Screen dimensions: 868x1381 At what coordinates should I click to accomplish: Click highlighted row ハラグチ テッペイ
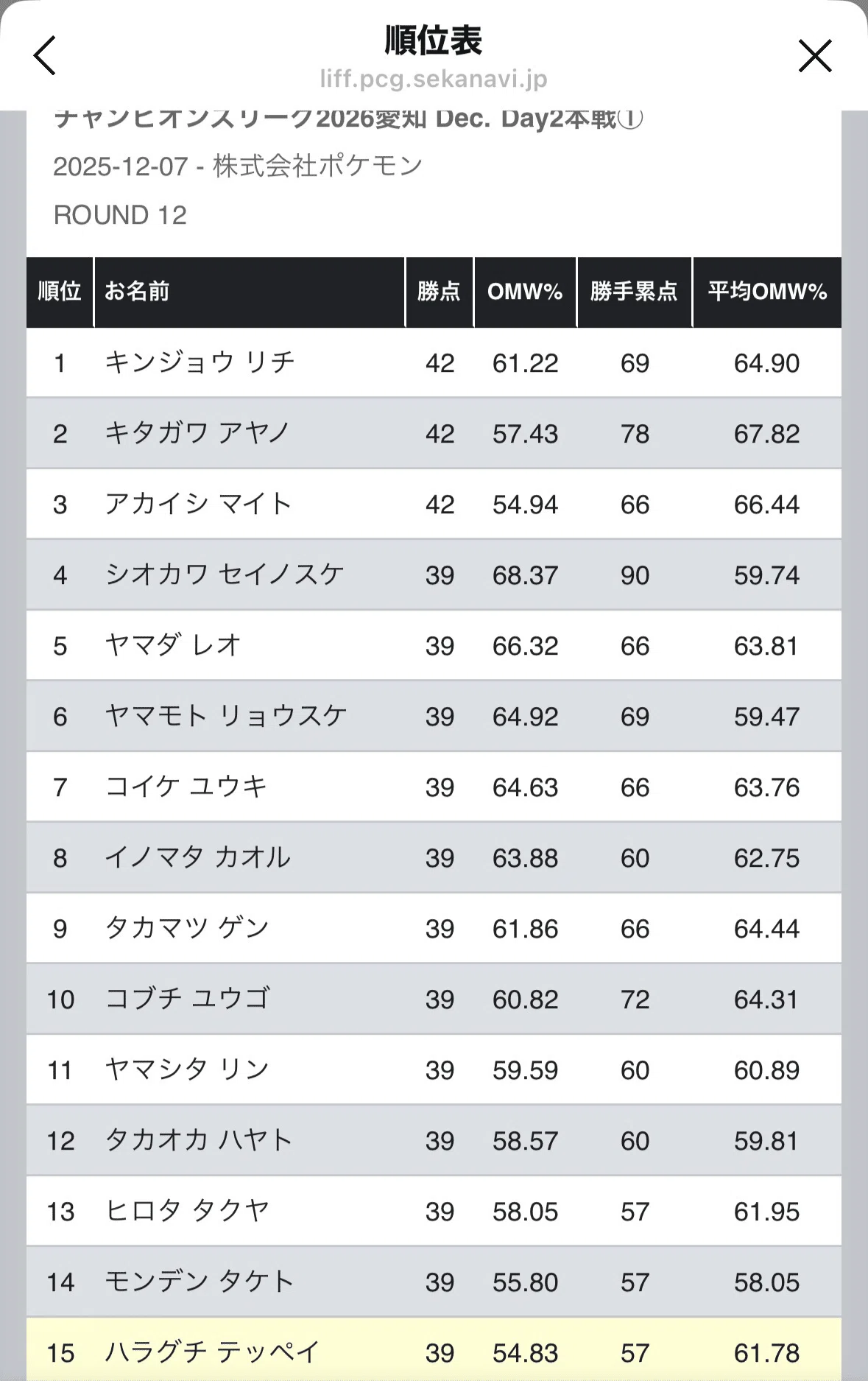434,1351
